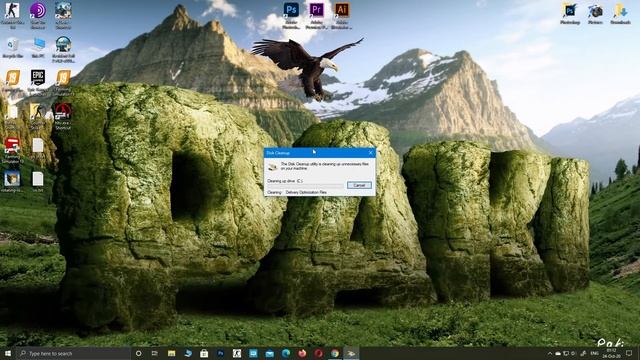Open Cortana circle icon on taskbar

138,353
